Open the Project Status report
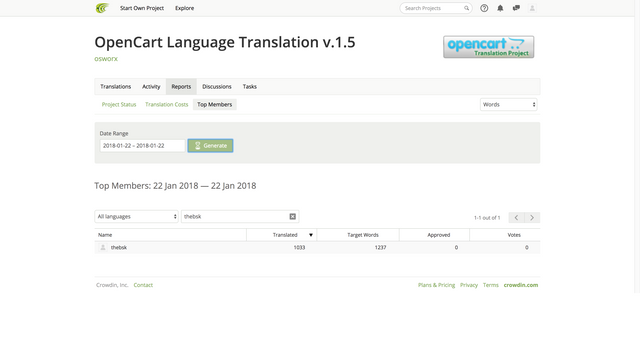The height and width of the screenshot is (363, 640). pyautogui.click(x=119, y=105)
